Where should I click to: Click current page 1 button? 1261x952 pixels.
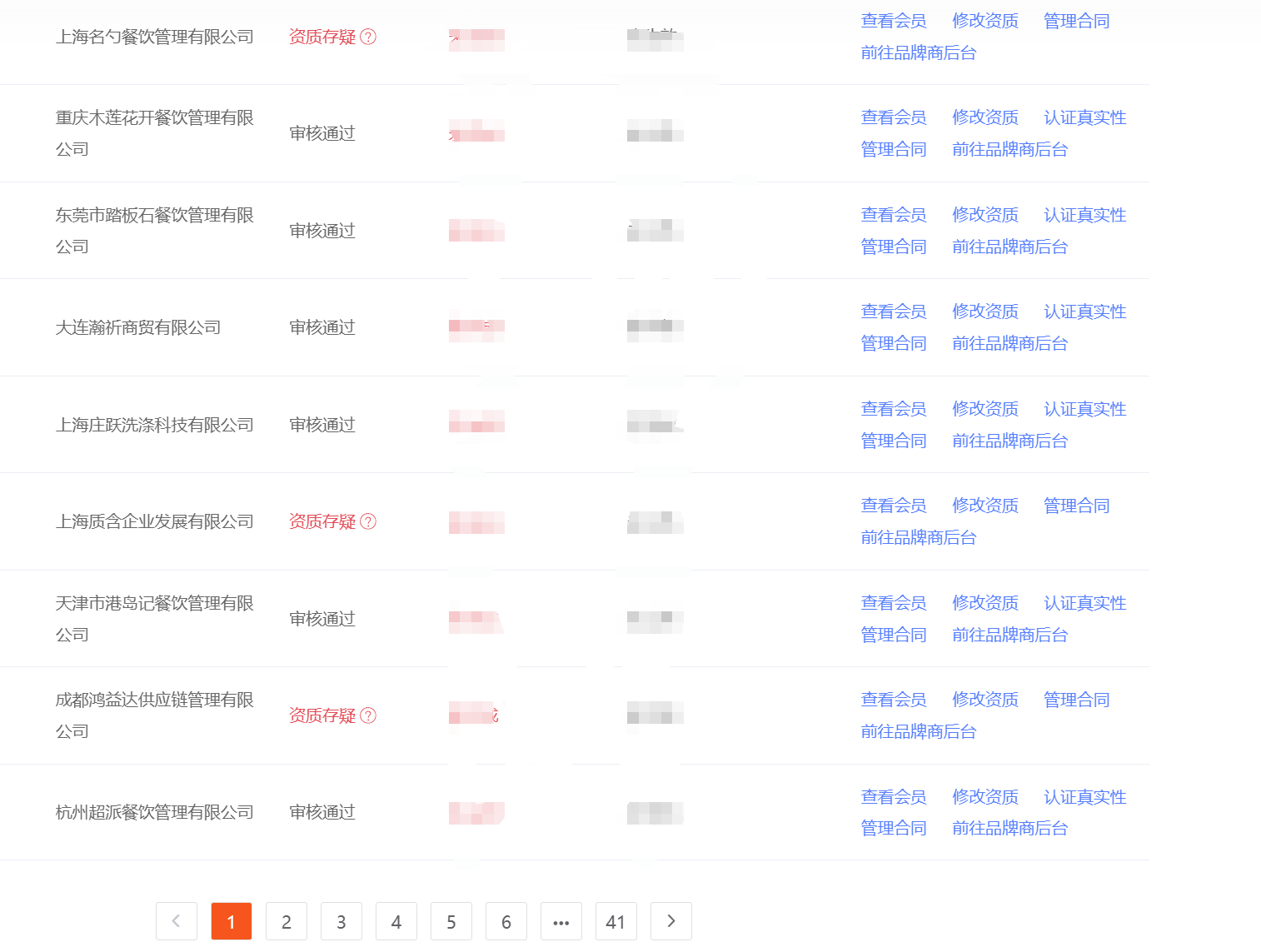pos(232,921)
